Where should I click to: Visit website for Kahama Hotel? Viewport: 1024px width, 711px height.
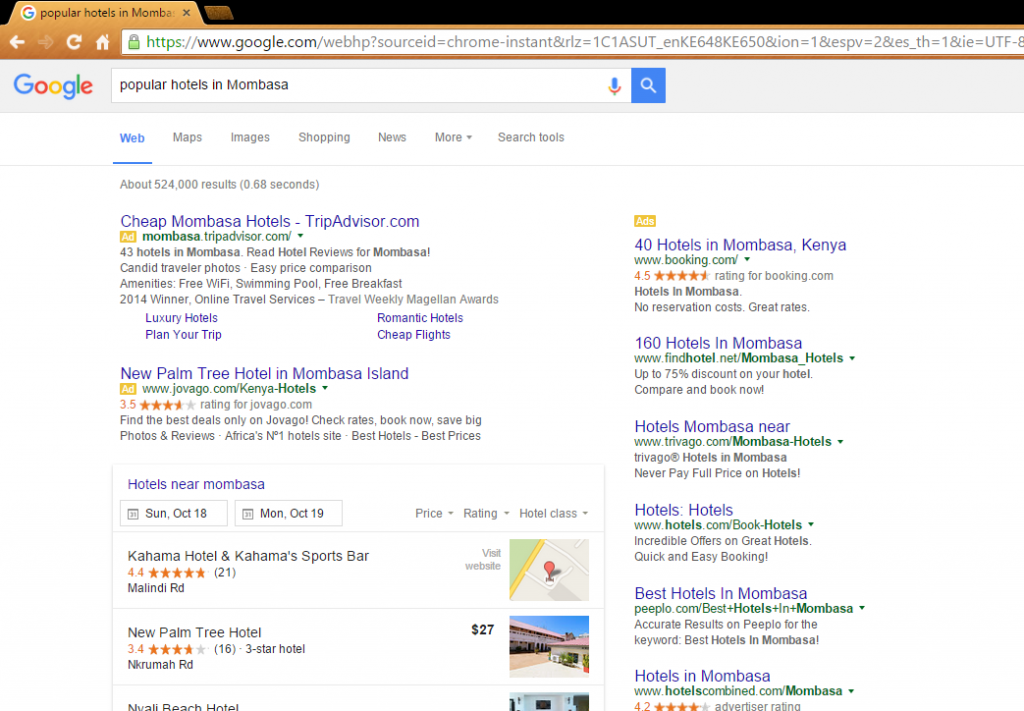coord(483,560)
